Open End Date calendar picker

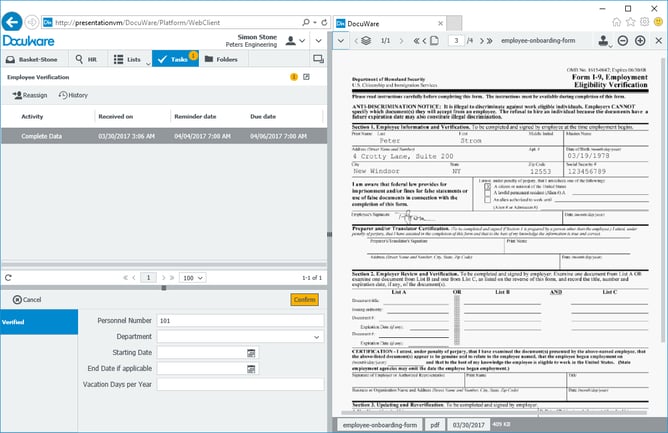252,369
